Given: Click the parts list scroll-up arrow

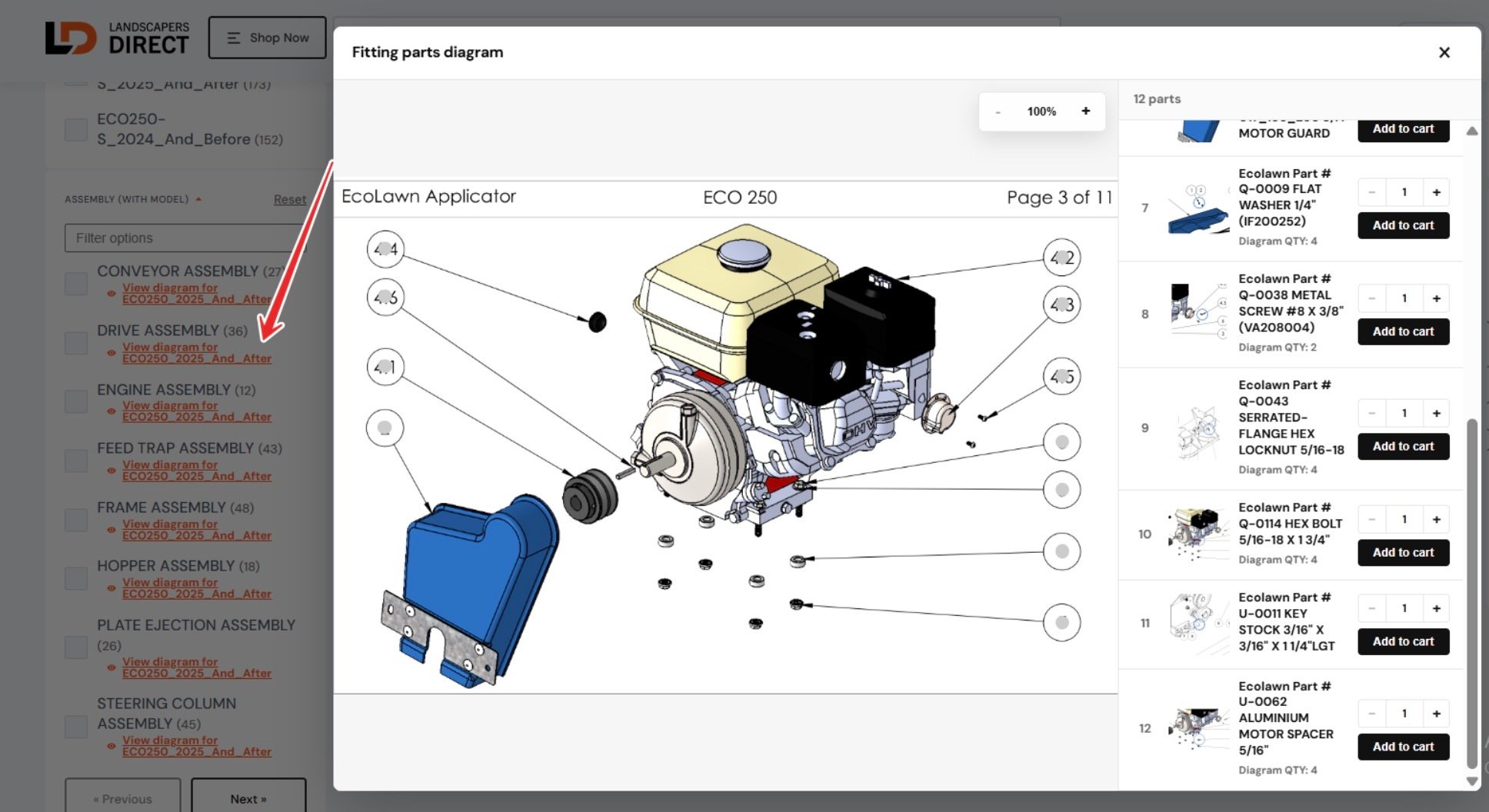Looking at the screenshot, I should (1471, 131).
